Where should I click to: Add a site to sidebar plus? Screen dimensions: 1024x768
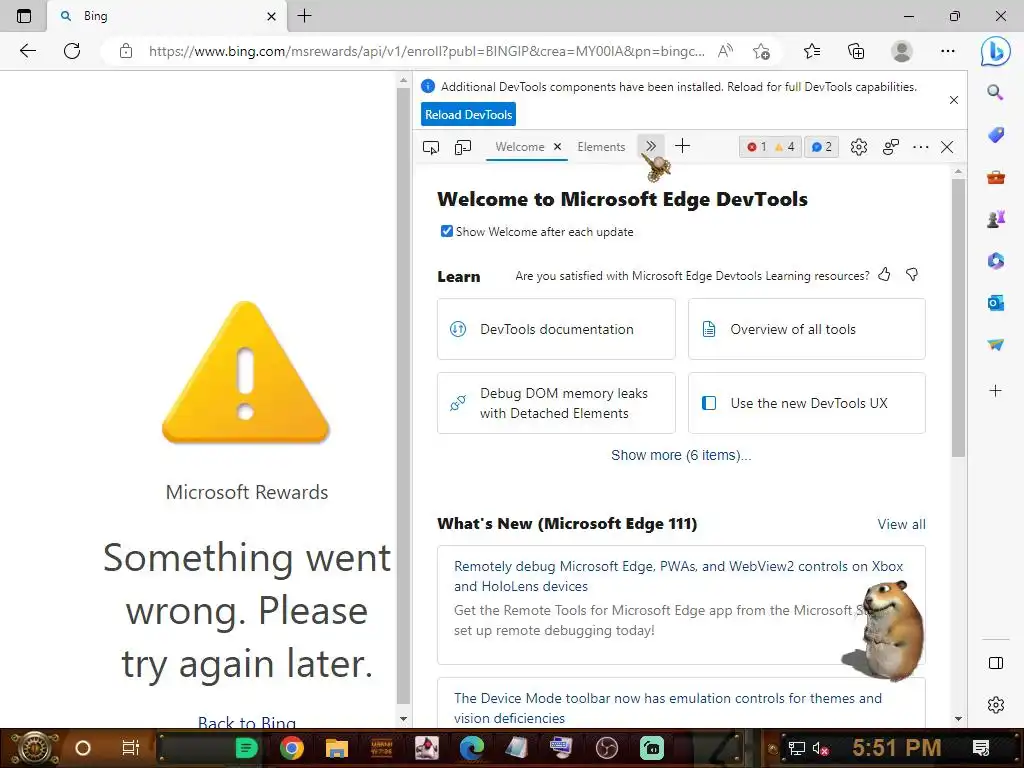[995, 391]
